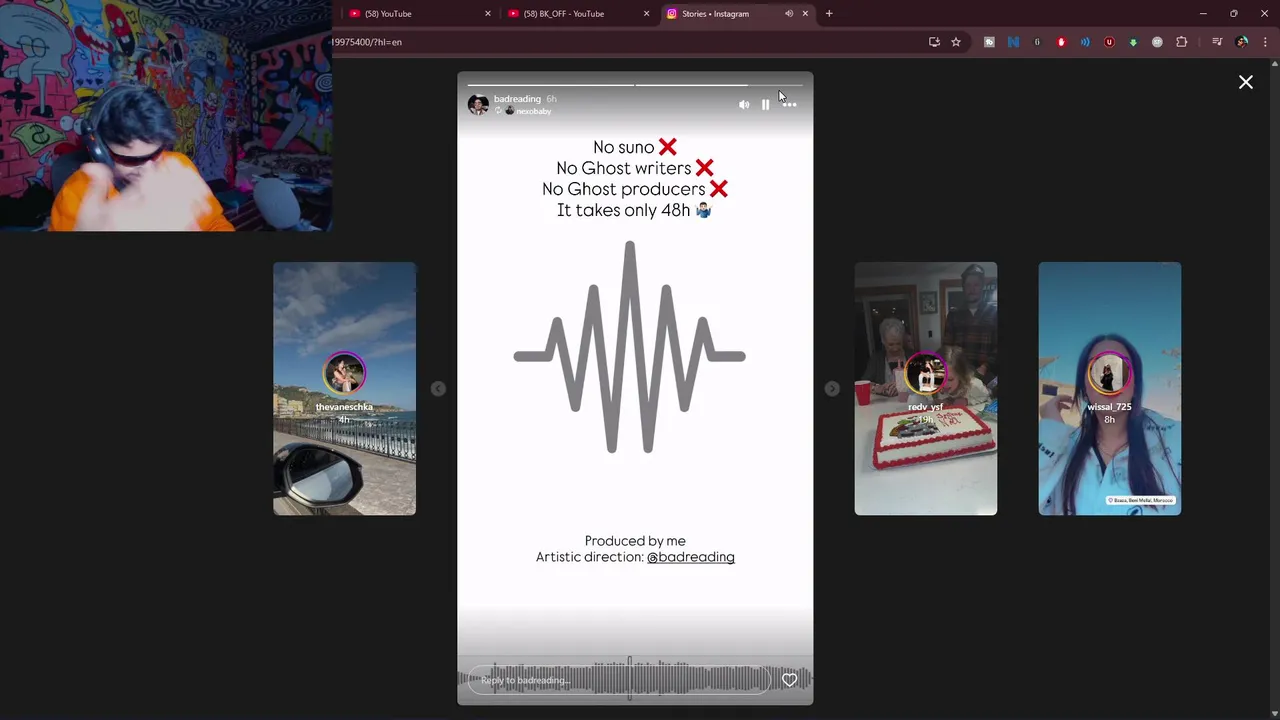The image size is (1280, 720).
Task: Click the first story progress bar segment
Action: (x=550, y=84)
